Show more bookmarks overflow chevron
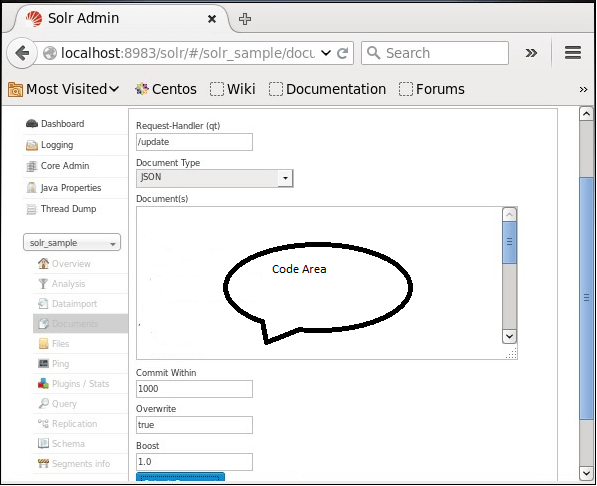Viewport: 597px width, 486px height. coord(583,90)
